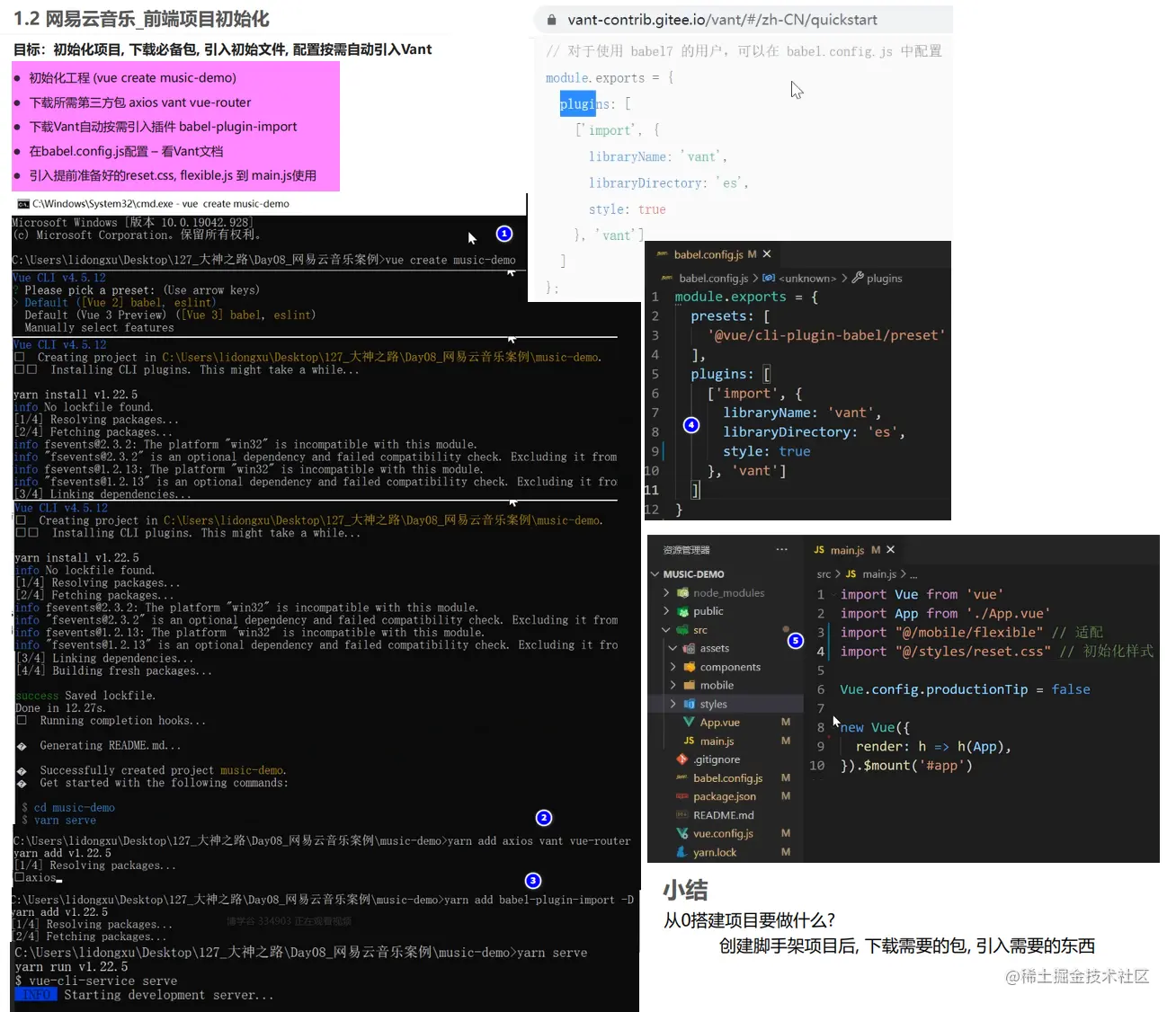Click the src breadcrumb above main.js
The width and height of the screenshot is (1176, 1012).
tap(824, 573)
